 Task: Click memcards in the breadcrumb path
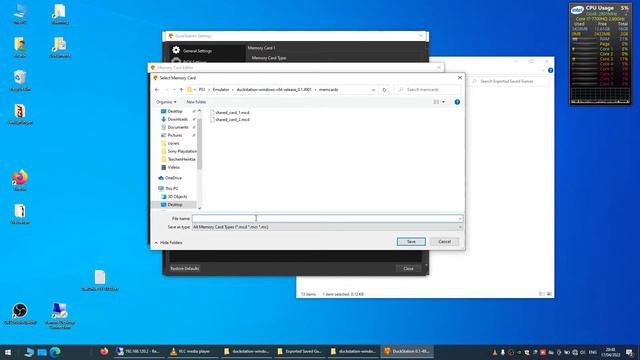(329, 90)
